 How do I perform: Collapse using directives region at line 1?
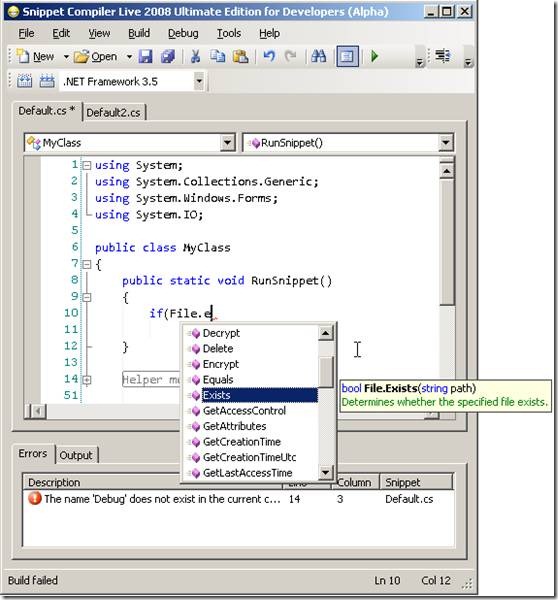(x=87, y=166)
